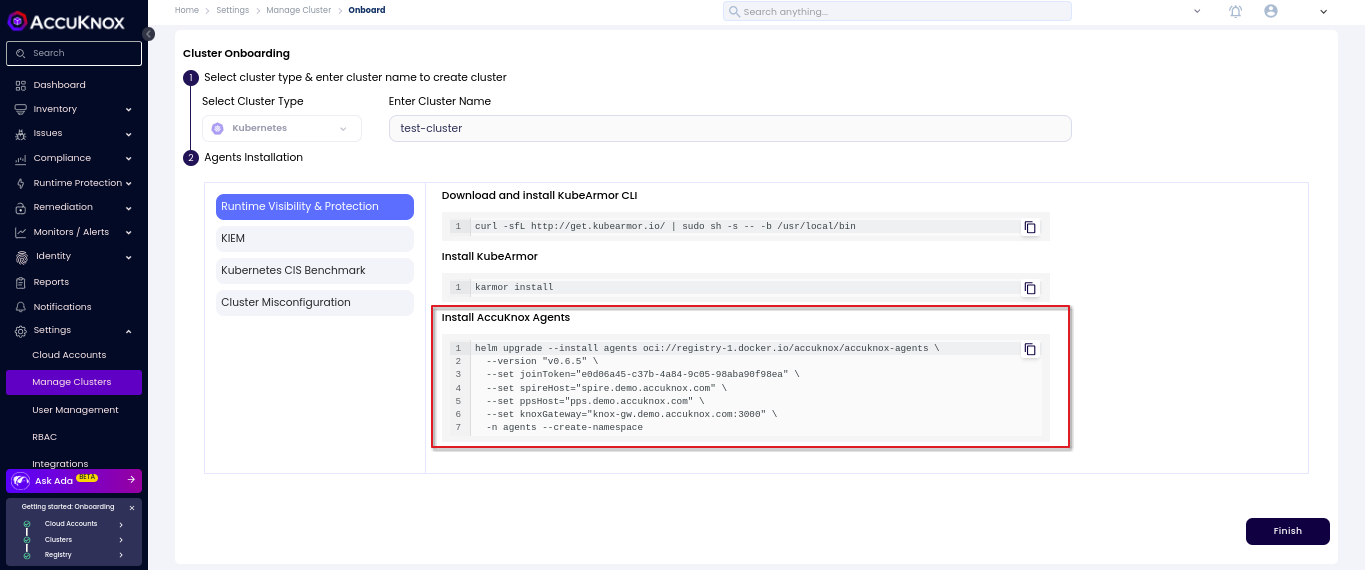Select Kubernetes CIS Benchmark tab
1365x570 pixels.
315,271
